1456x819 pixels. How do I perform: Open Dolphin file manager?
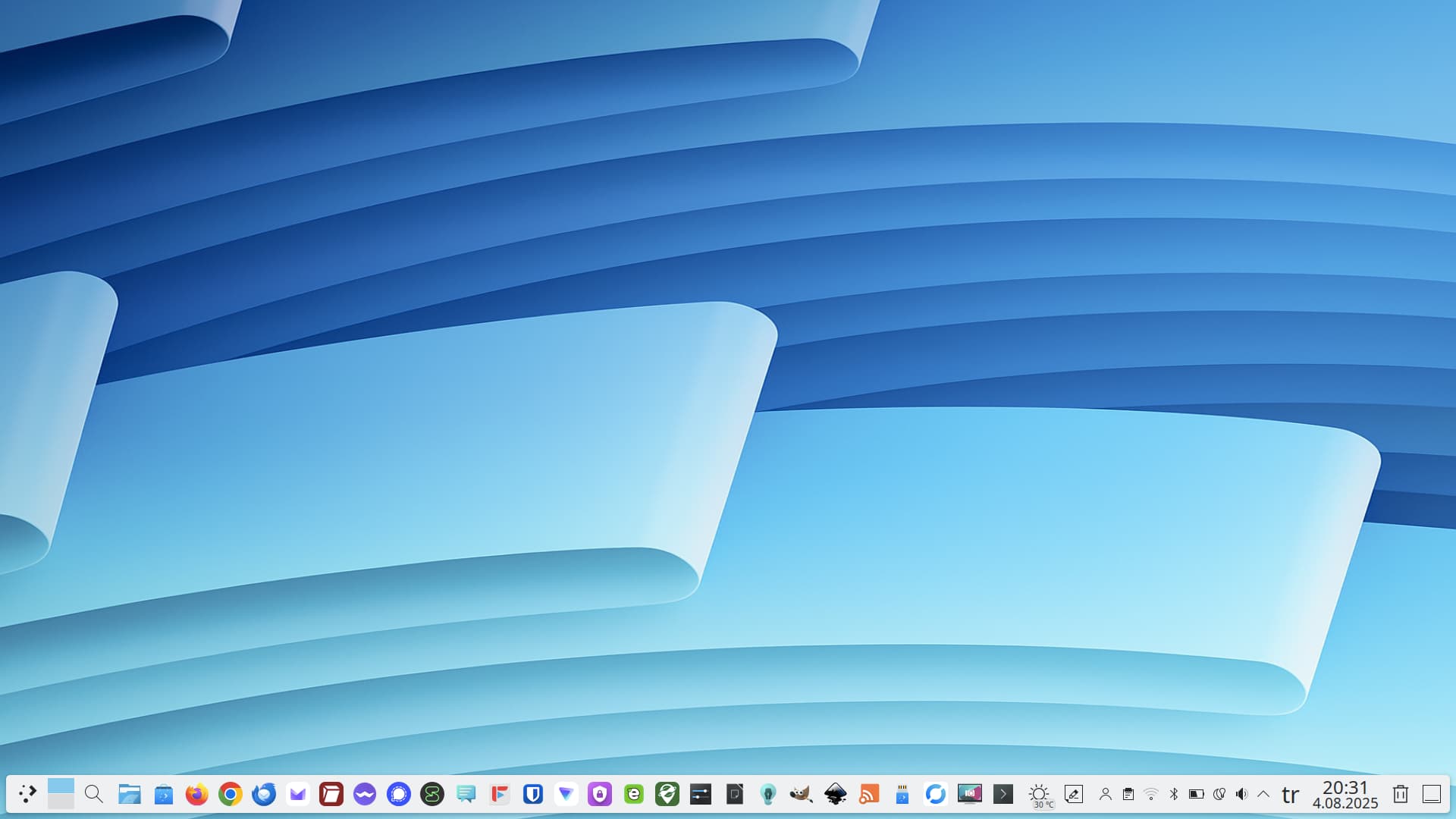130,794
